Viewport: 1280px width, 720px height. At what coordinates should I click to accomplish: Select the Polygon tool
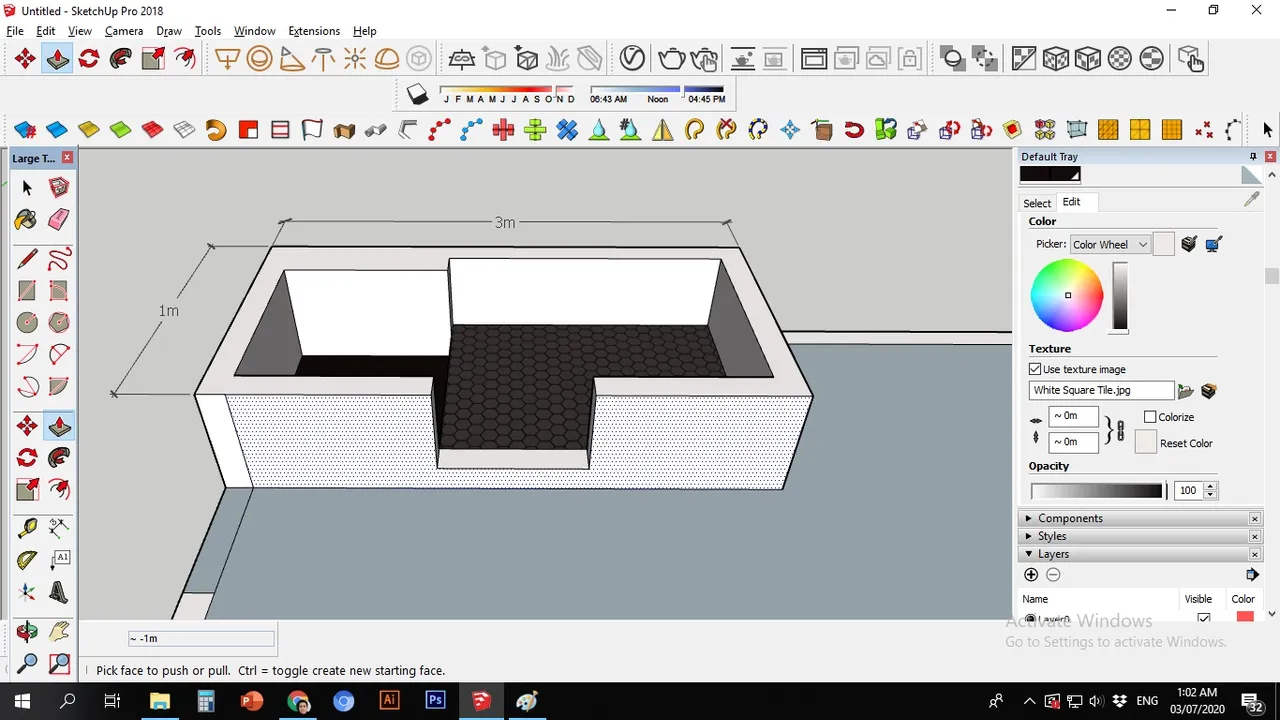coord(59,323)
